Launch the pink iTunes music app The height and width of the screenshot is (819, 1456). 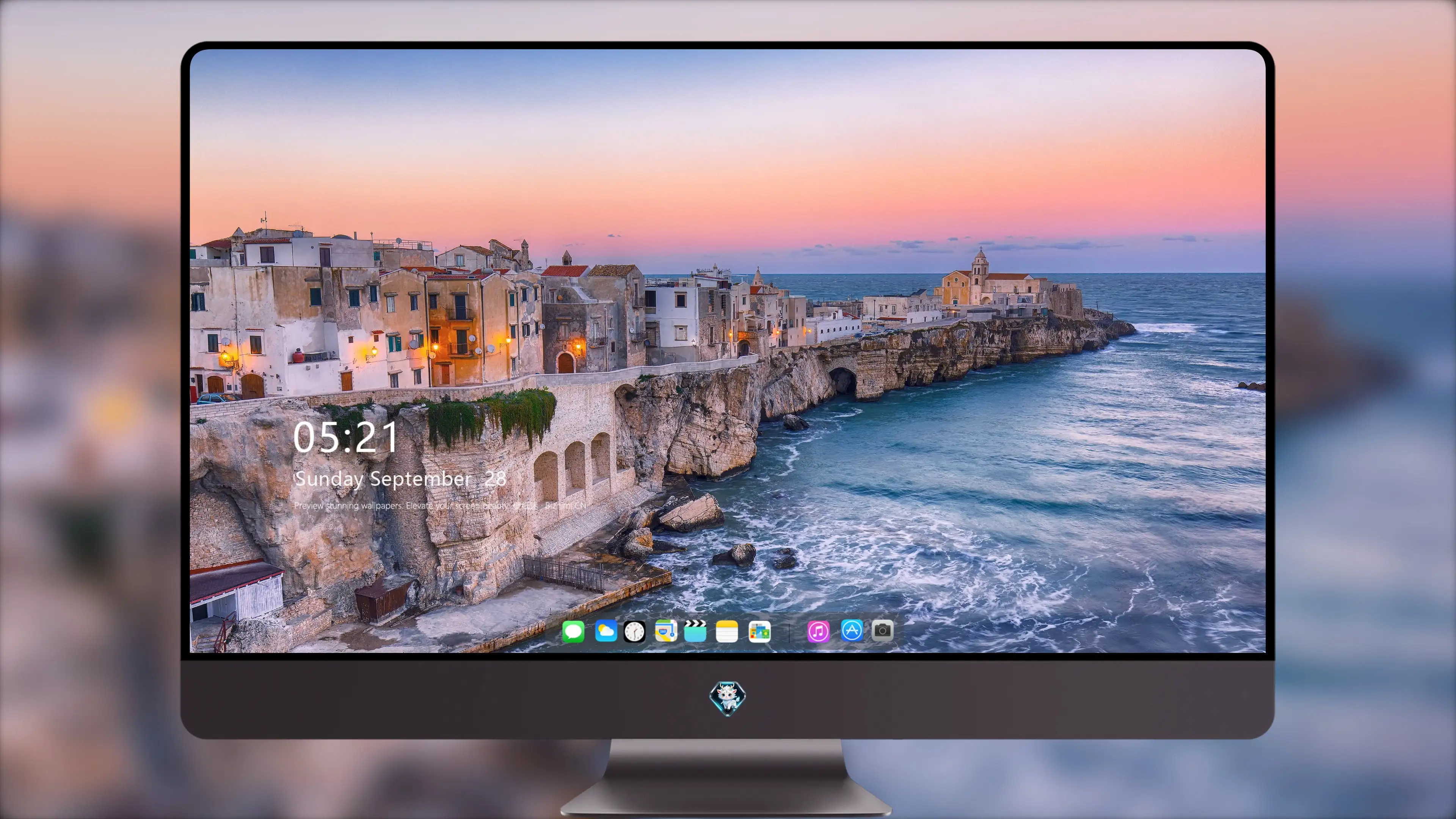819,631
